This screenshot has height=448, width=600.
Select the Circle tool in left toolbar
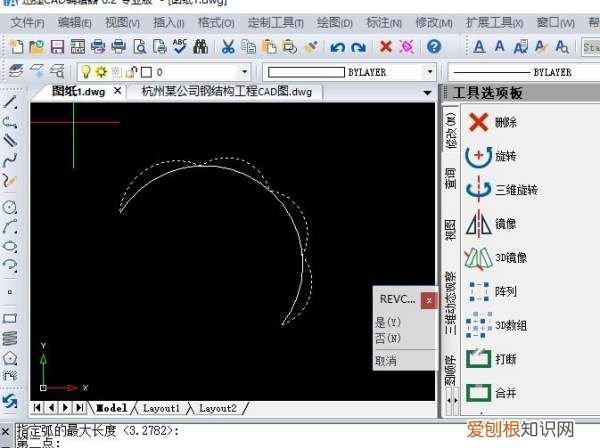point(10,207)
